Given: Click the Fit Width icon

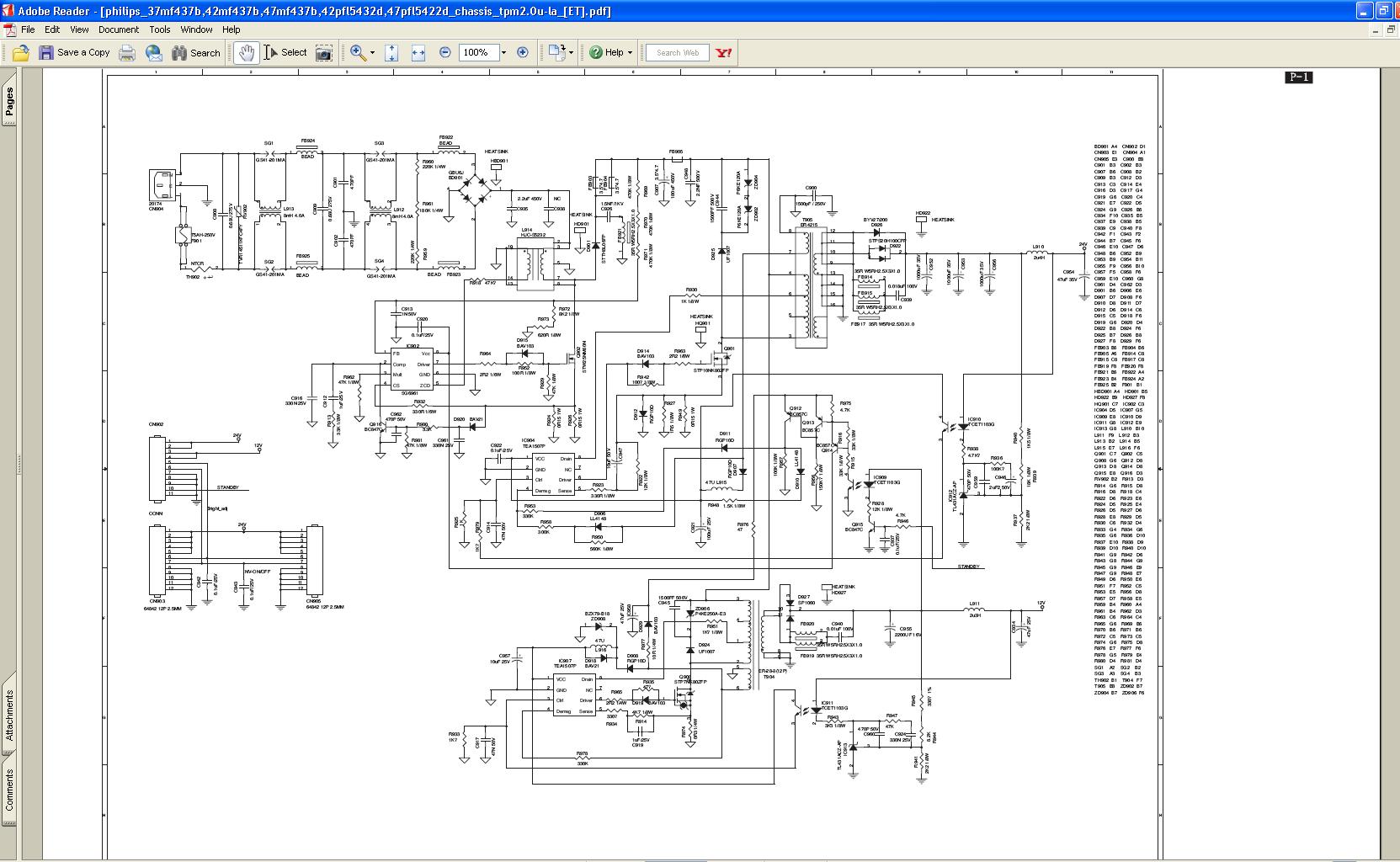Looking at the screenshot, I should [418, 52].
